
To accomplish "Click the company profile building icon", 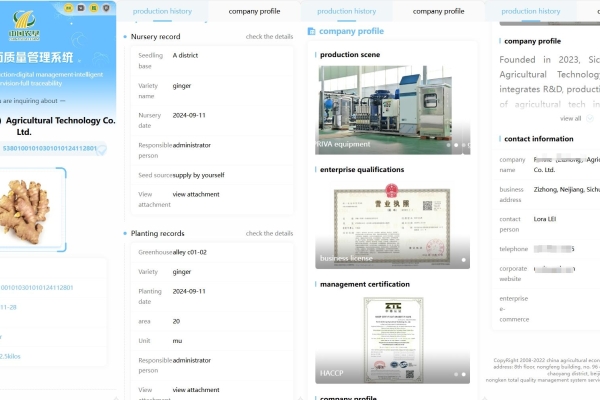I will pos(311,31).
